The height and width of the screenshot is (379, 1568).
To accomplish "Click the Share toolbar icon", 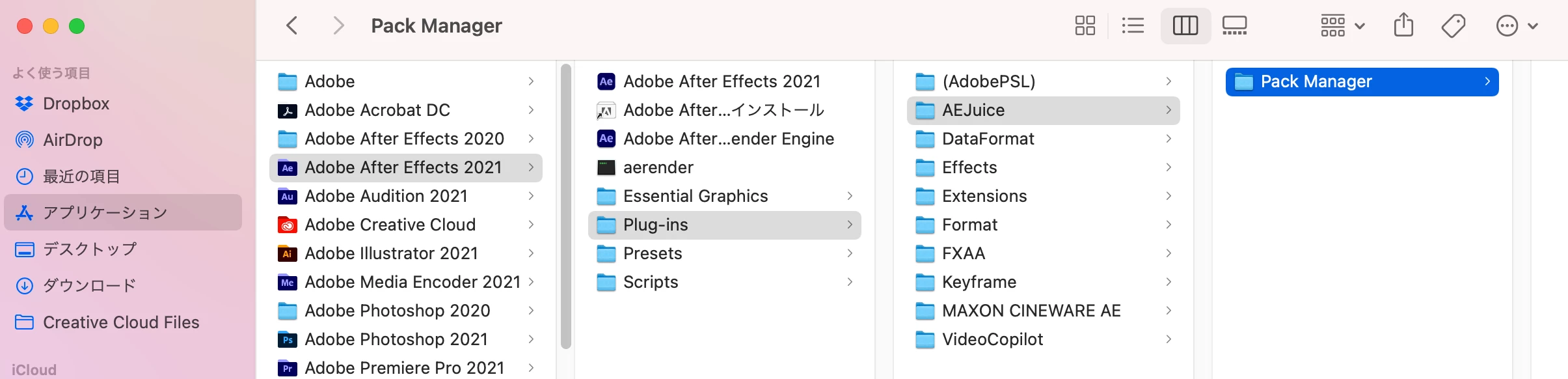I will tap(1403, 26).
